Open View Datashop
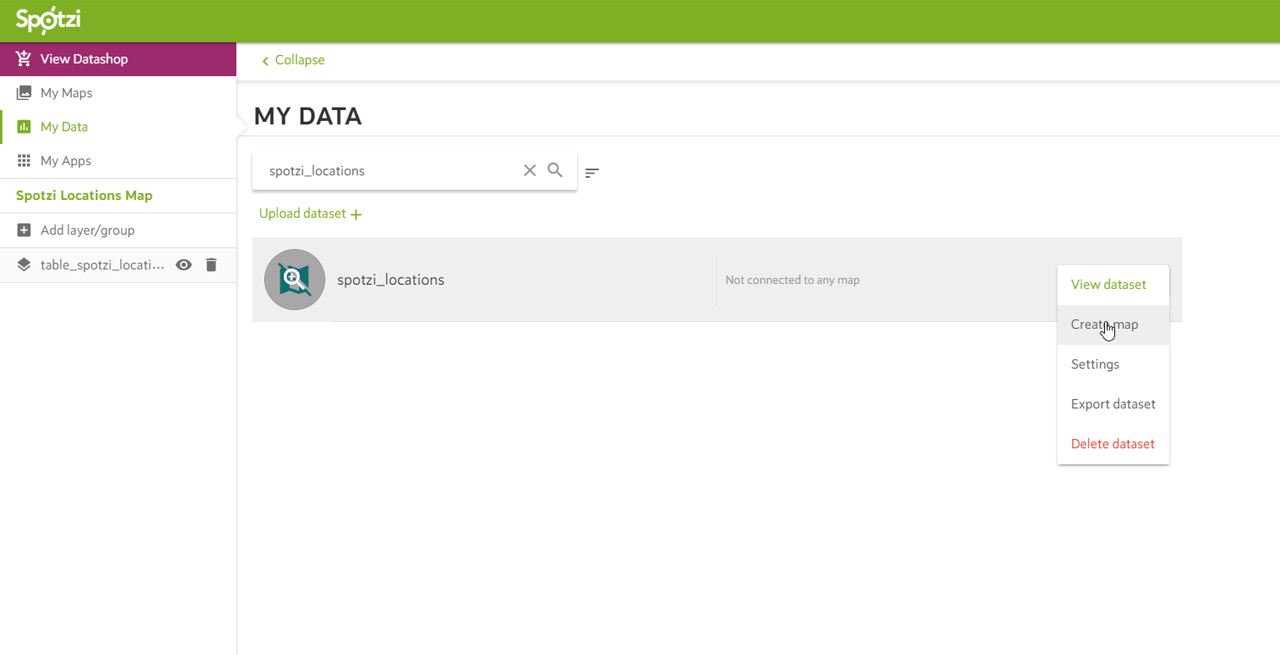 click(118, 59)
